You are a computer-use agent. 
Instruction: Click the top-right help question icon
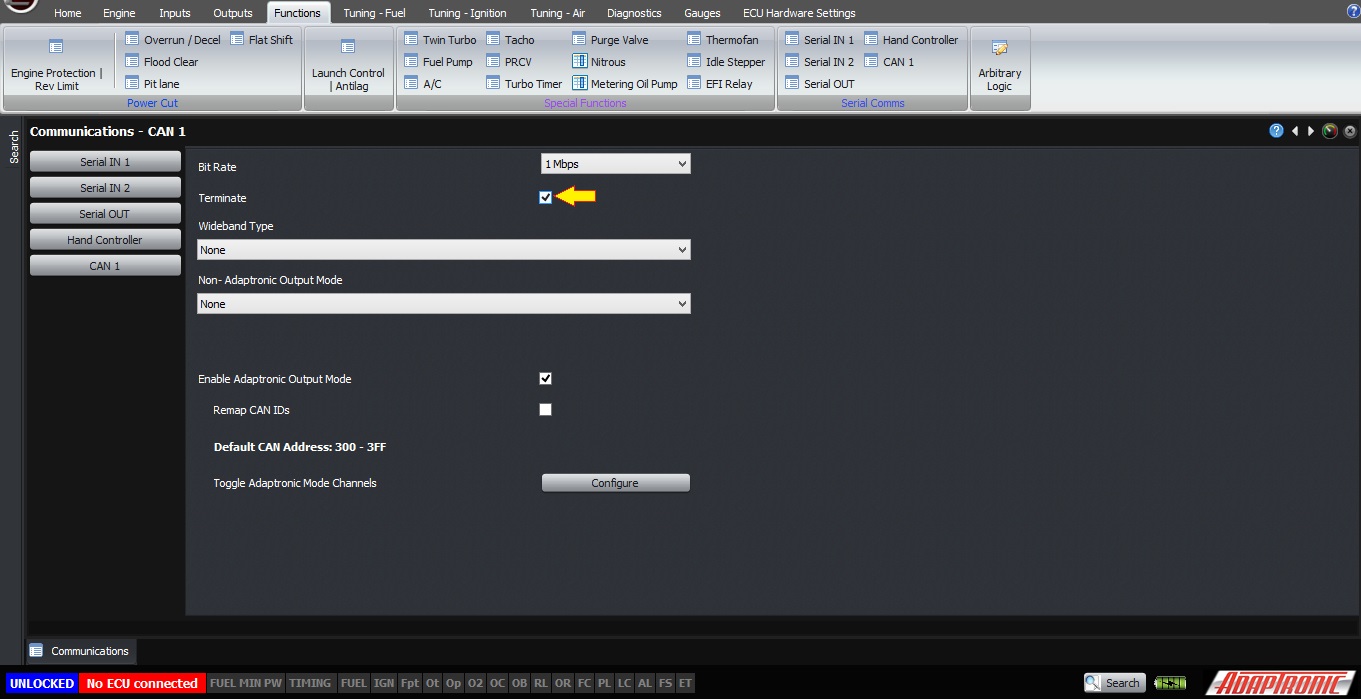(1353, 12)
